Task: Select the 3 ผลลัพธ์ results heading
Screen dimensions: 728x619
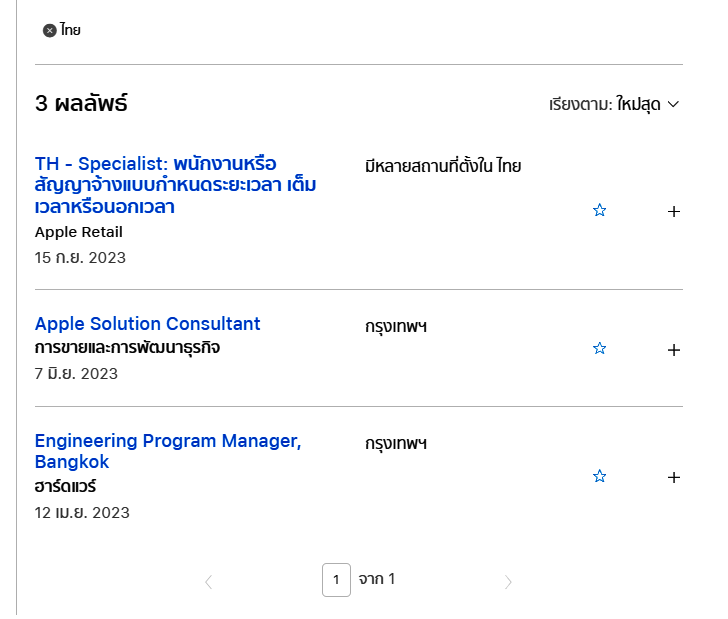Action: (x=81, y=103)
